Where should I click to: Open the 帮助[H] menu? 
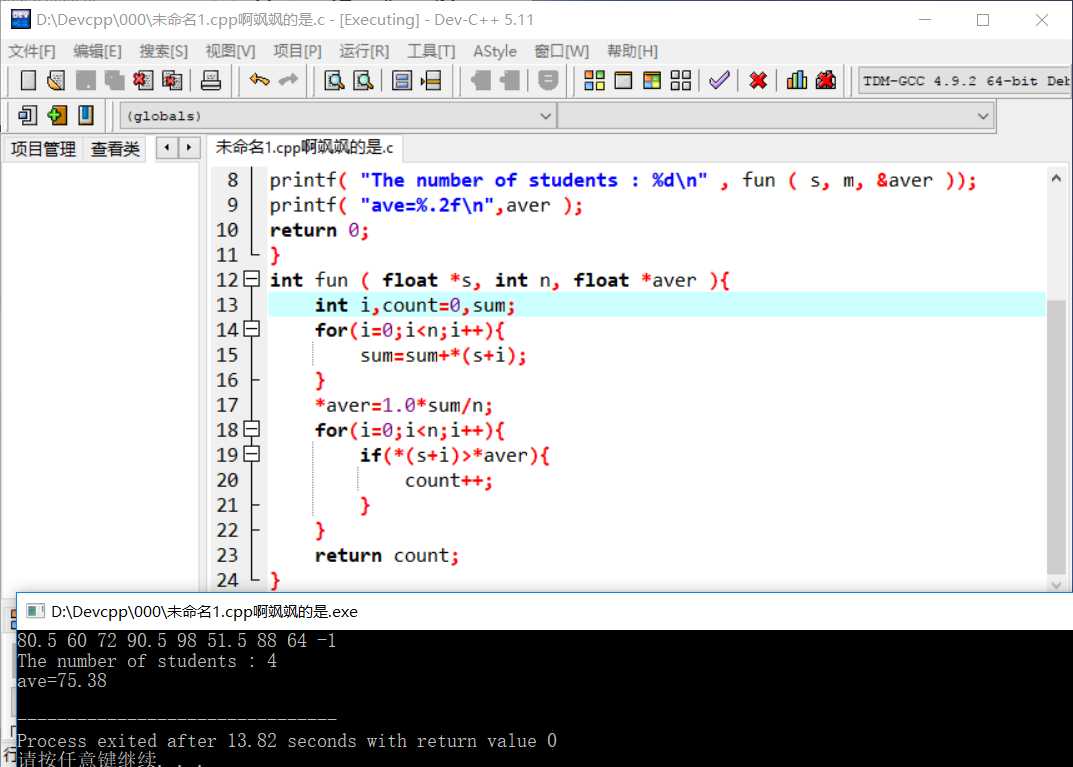(632, 51)
